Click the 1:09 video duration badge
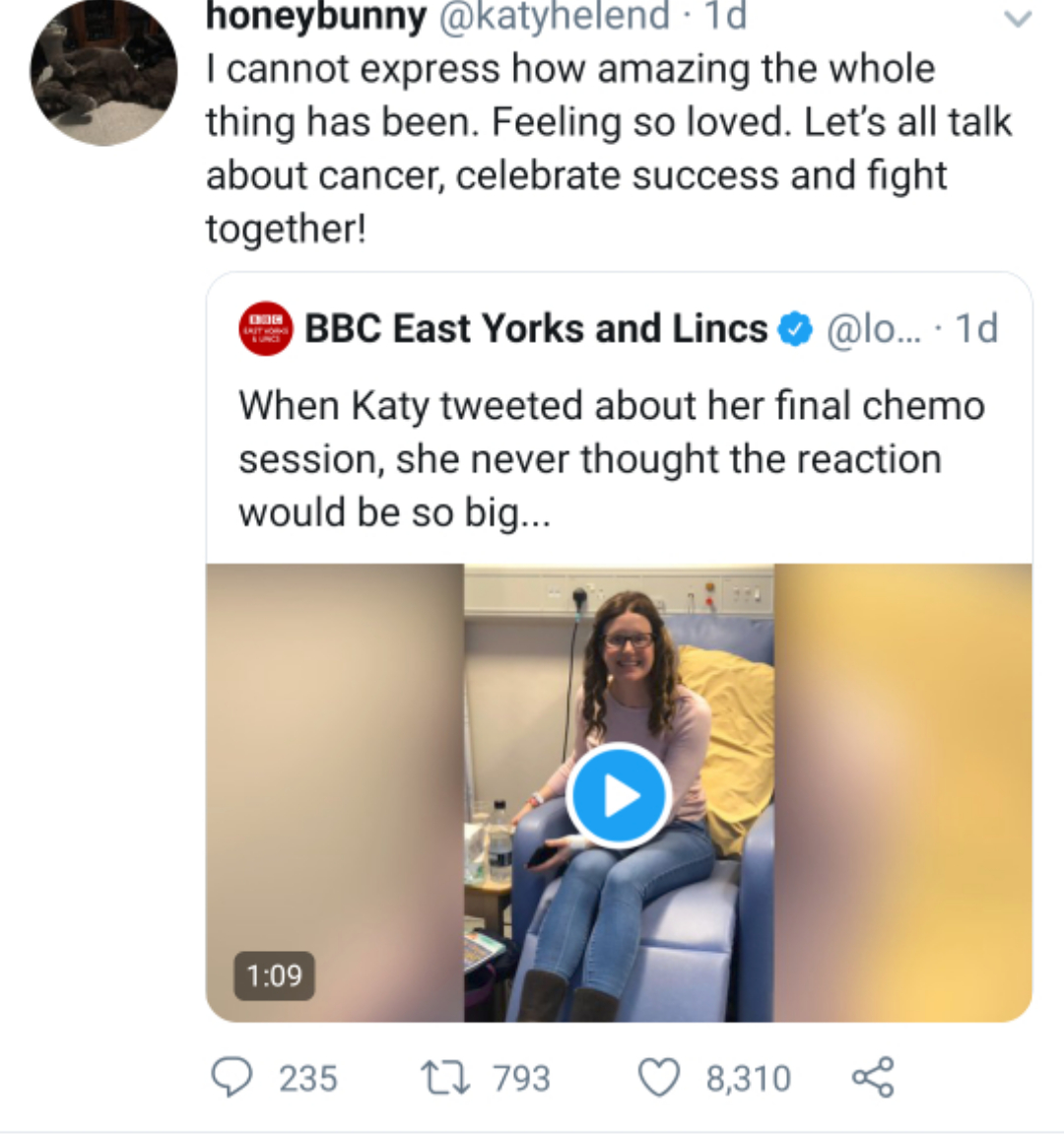The width and height of the screenshot is (1064, 1141). (274, 975)
